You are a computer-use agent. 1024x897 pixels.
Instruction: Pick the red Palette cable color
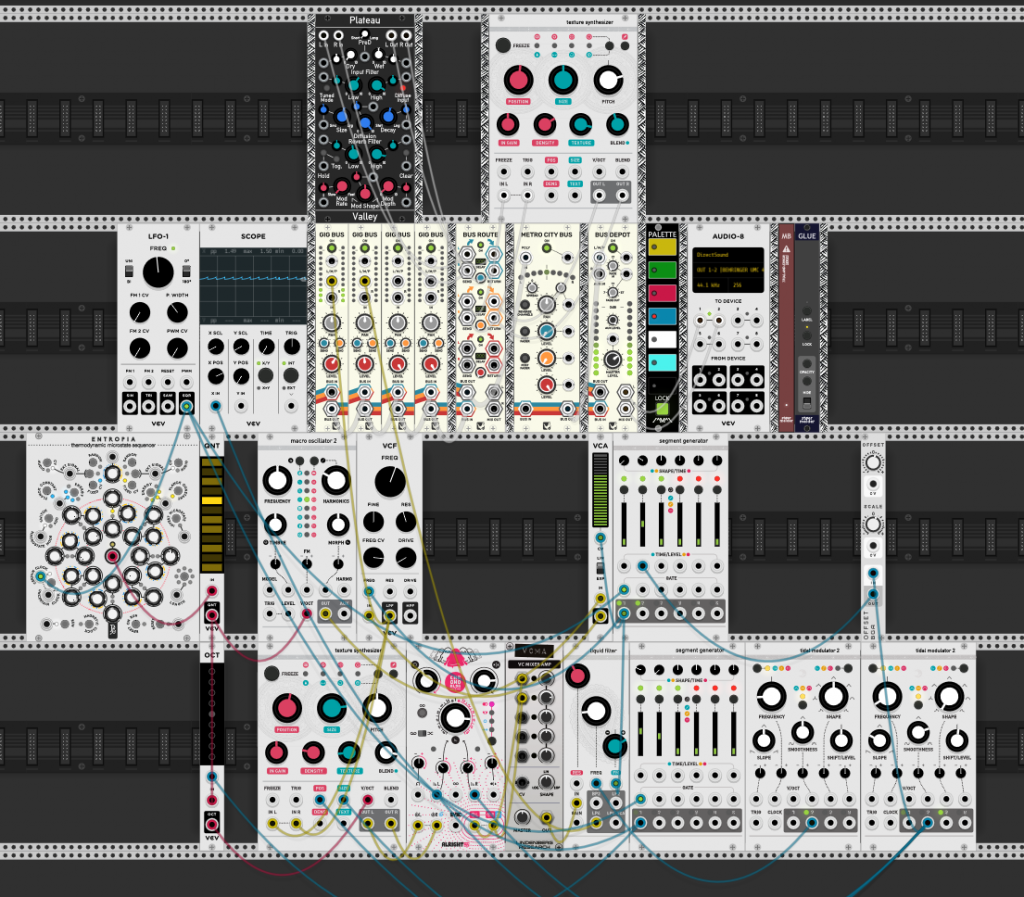click(x=662, y=293)
